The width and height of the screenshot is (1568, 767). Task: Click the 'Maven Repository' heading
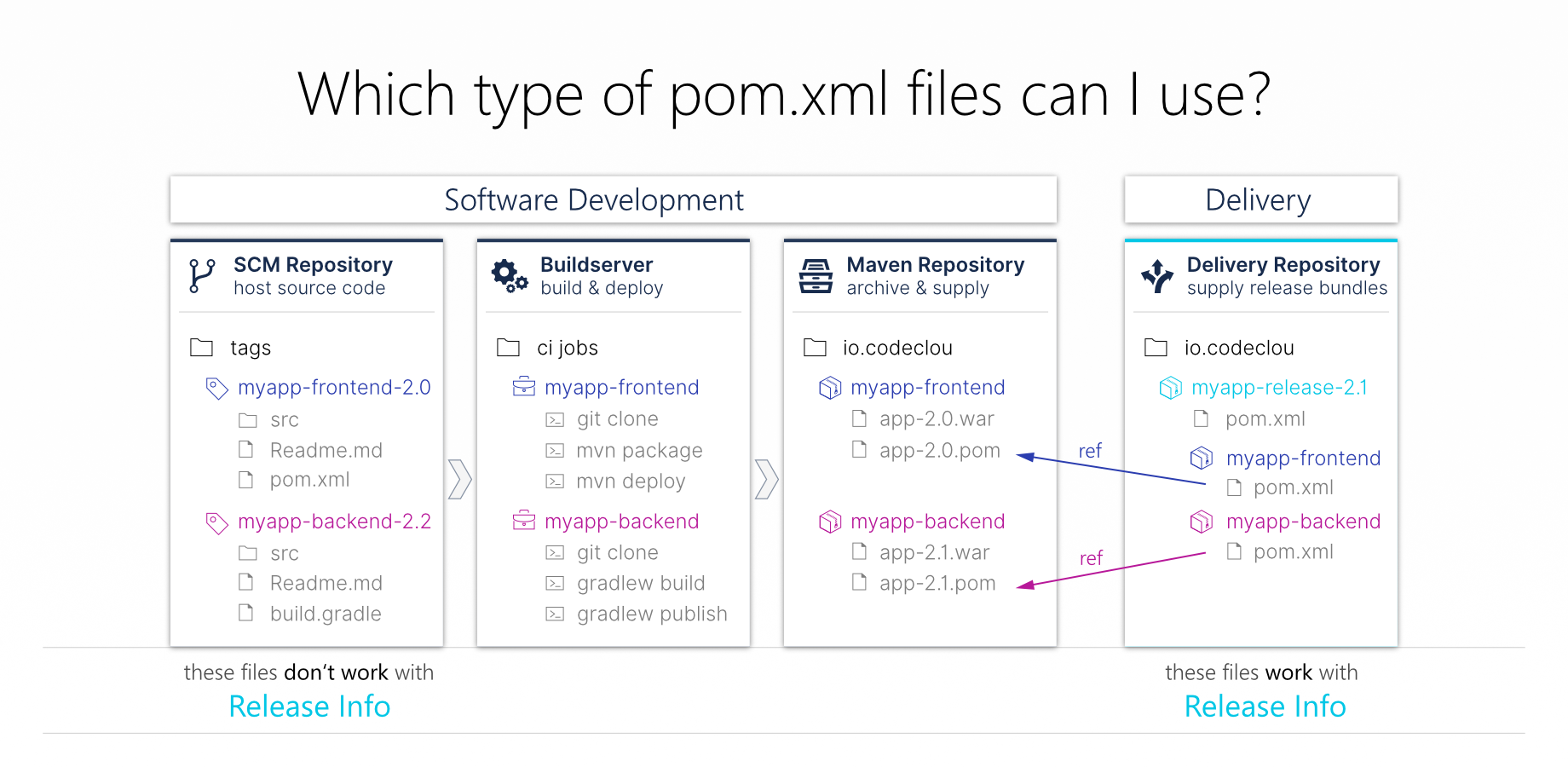(936, 265)
